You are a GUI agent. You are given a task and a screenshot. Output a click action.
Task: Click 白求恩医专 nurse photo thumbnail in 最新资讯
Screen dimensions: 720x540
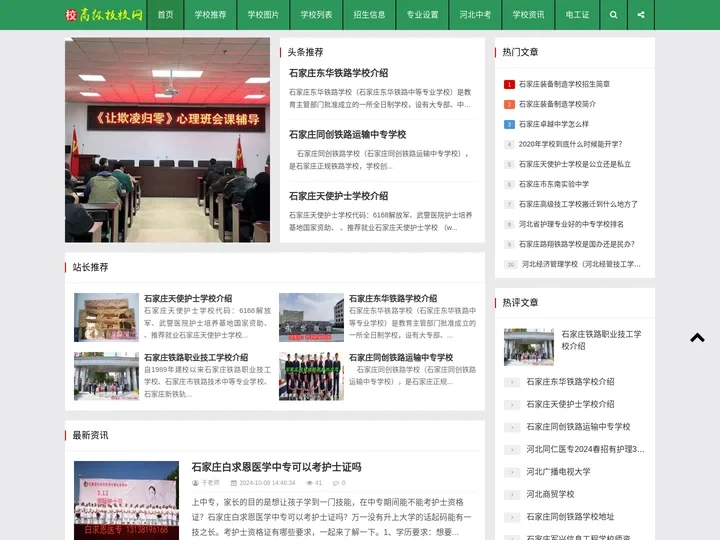[126, 501]
